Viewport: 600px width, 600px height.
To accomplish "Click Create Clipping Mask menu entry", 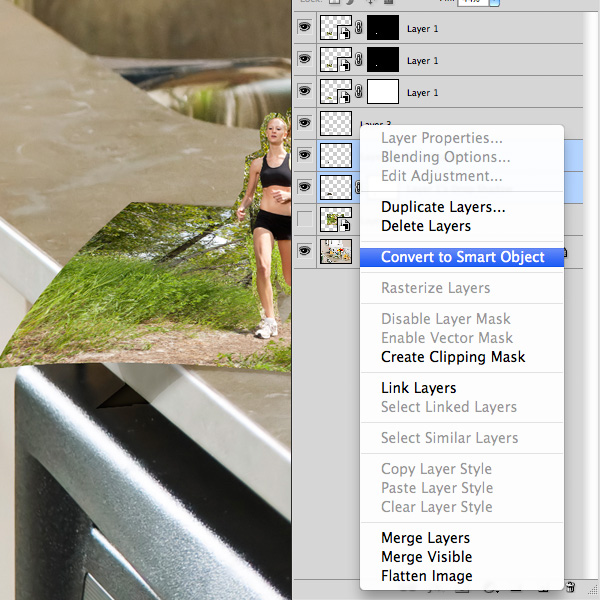I will (x=453, y=357).
